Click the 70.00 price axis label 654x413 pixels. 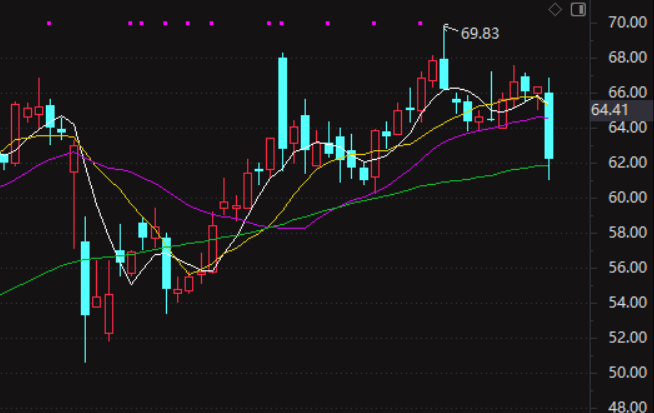[x=627, y=22]
